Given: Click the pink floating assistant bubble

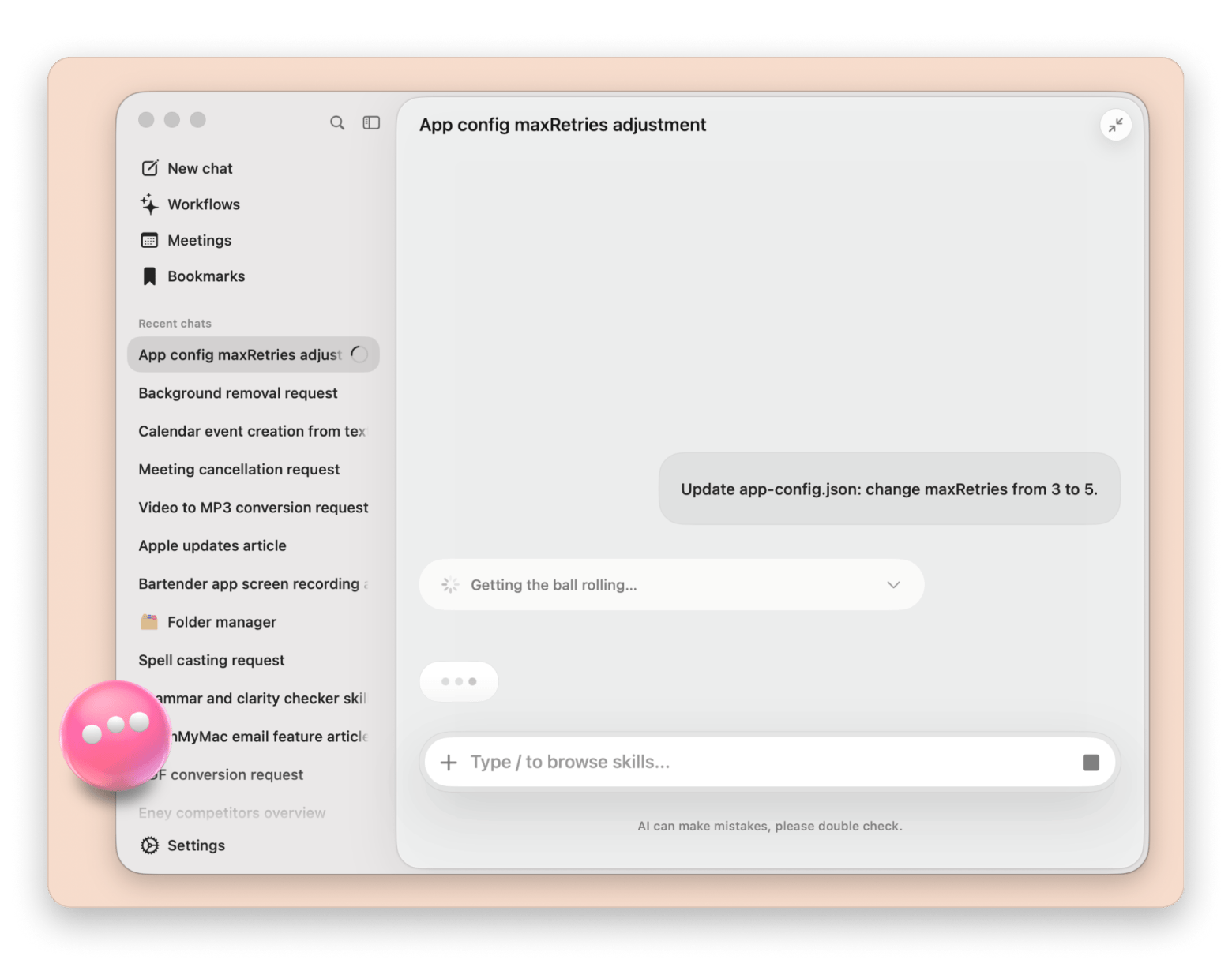Looking at the screenshot, I should click(116, 736).
